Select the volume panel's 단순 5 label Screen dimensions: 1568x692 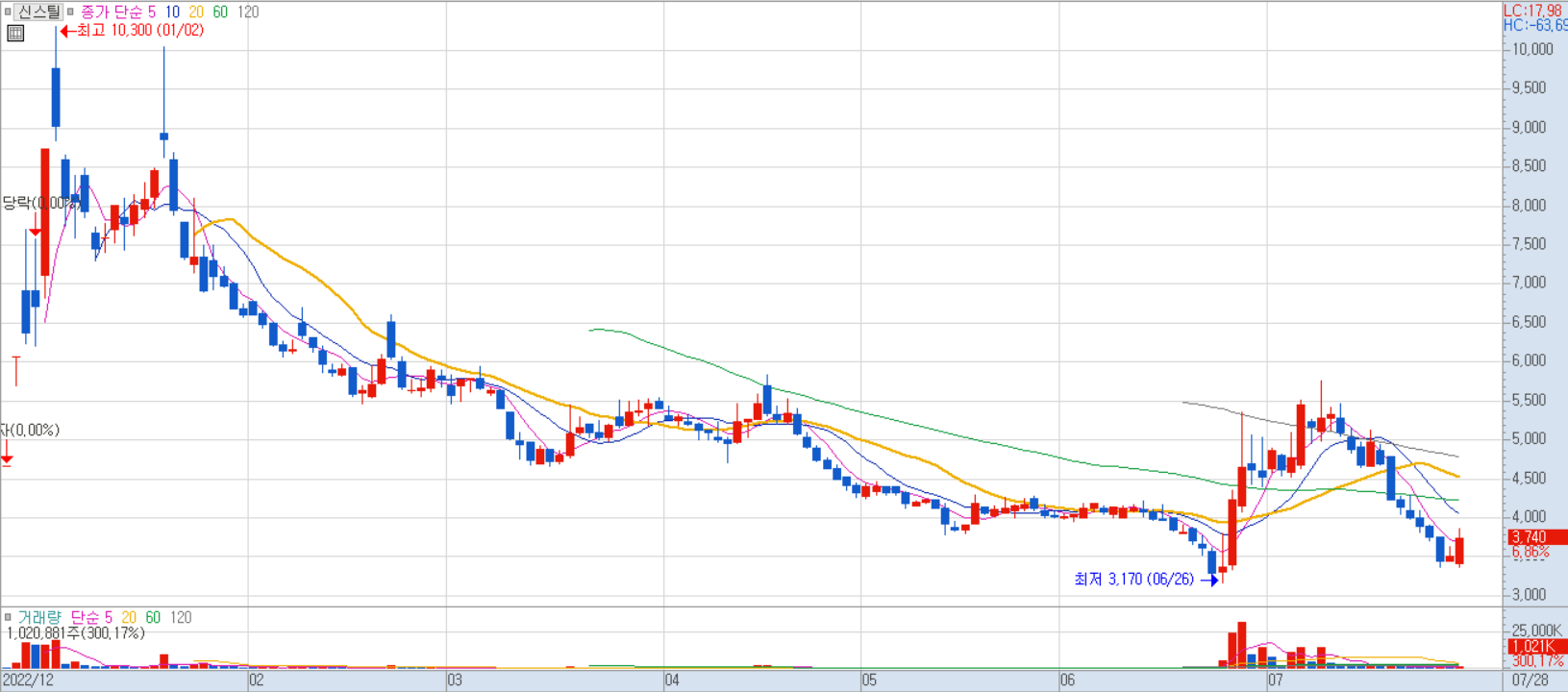click(91, 617)
